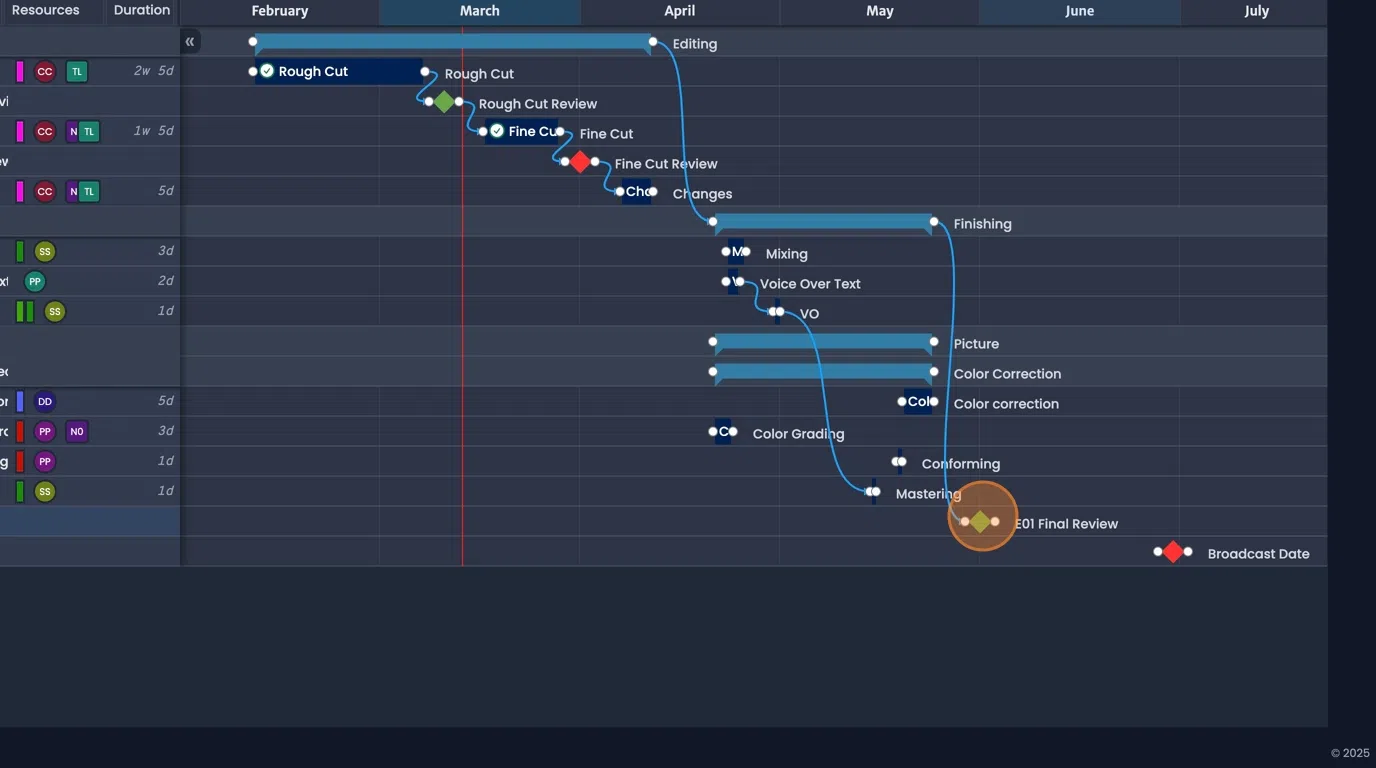The image size is (1376, 768).
Task: Toggle the completion checkmark on Rough Cut bar
Action: click(x=267, y=71)
